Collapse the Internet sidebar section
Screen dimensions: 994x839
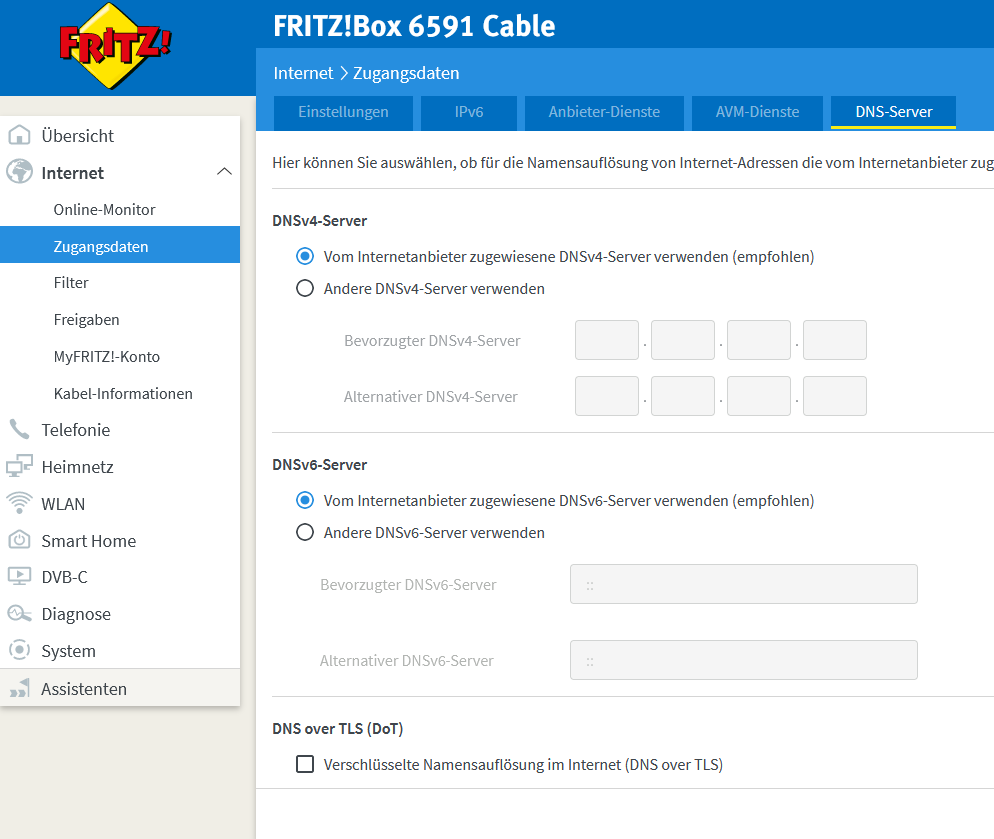pyautogui.click(x=224, y=172)
